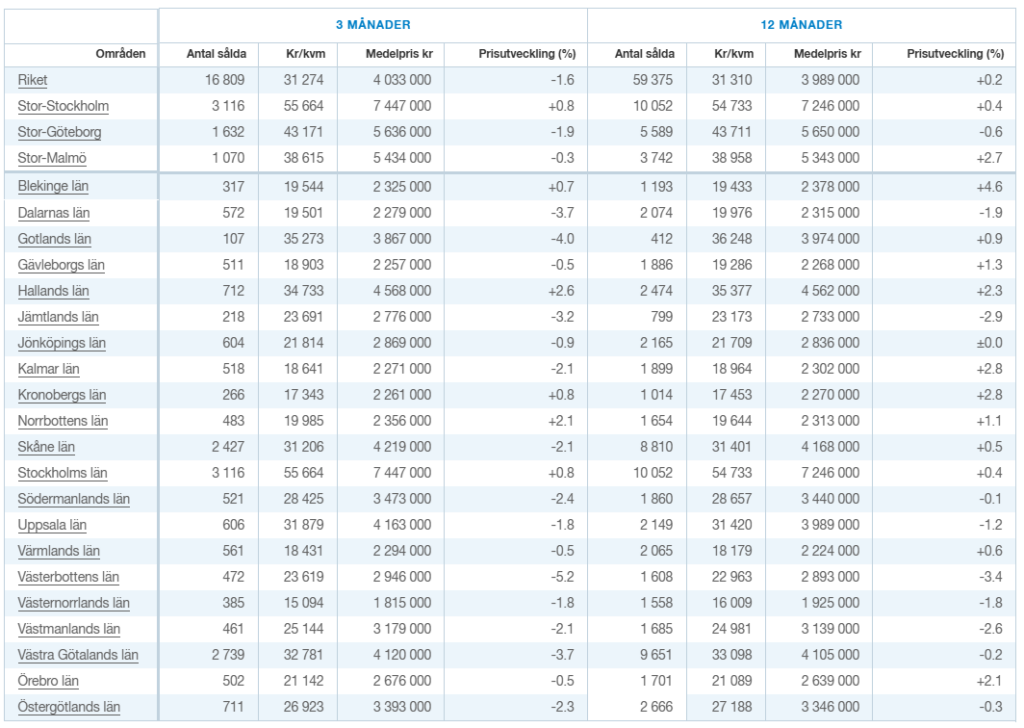Select the Stor-Malmö link
The height and width of the screenshot is (728, 1024).
click(x=53, y=158)
